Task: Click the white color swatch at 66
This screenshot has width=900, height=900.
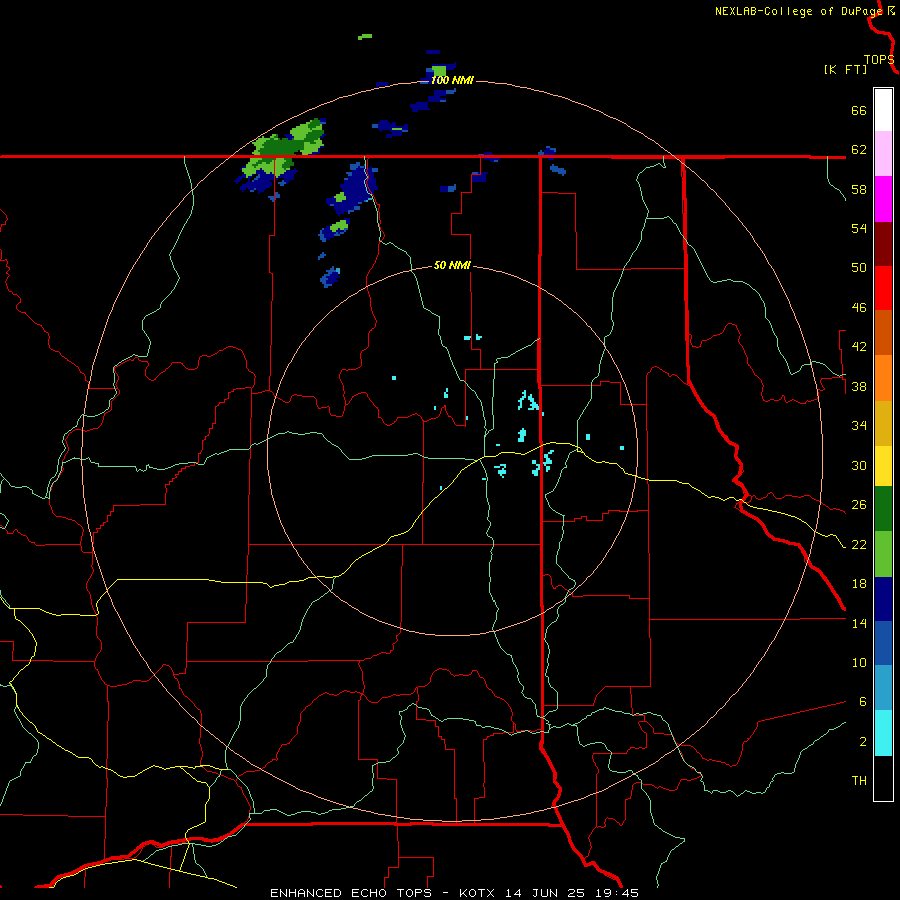Action: tap(883, 110)
